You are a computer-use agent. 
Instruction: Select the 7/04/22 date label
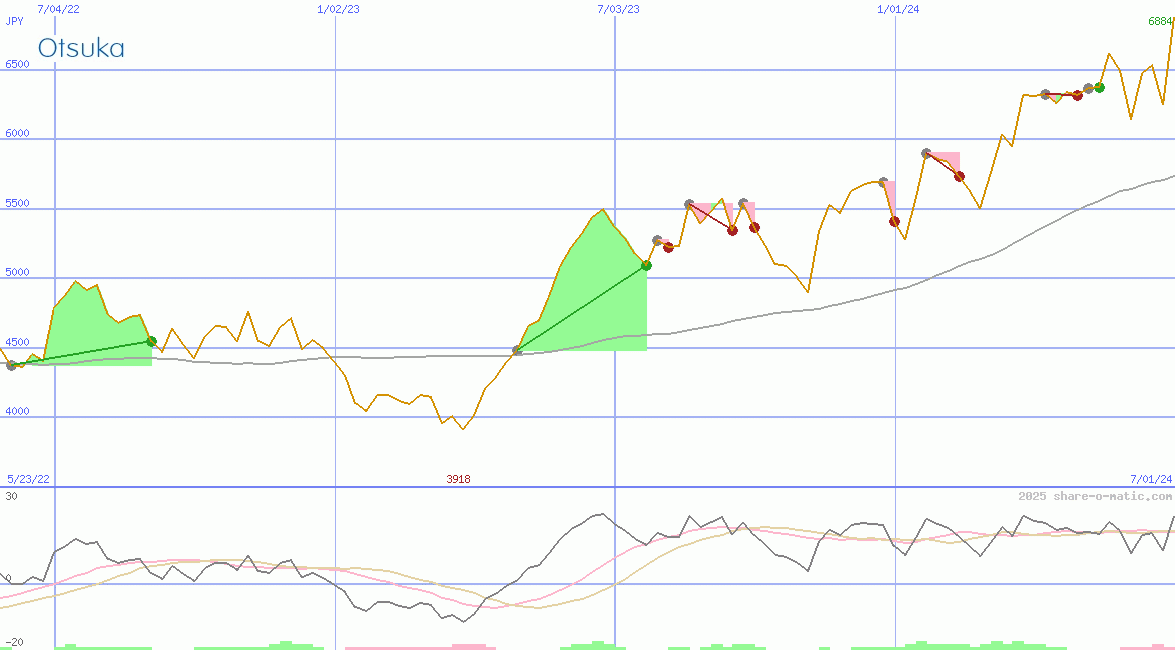(x=58, y=9)
